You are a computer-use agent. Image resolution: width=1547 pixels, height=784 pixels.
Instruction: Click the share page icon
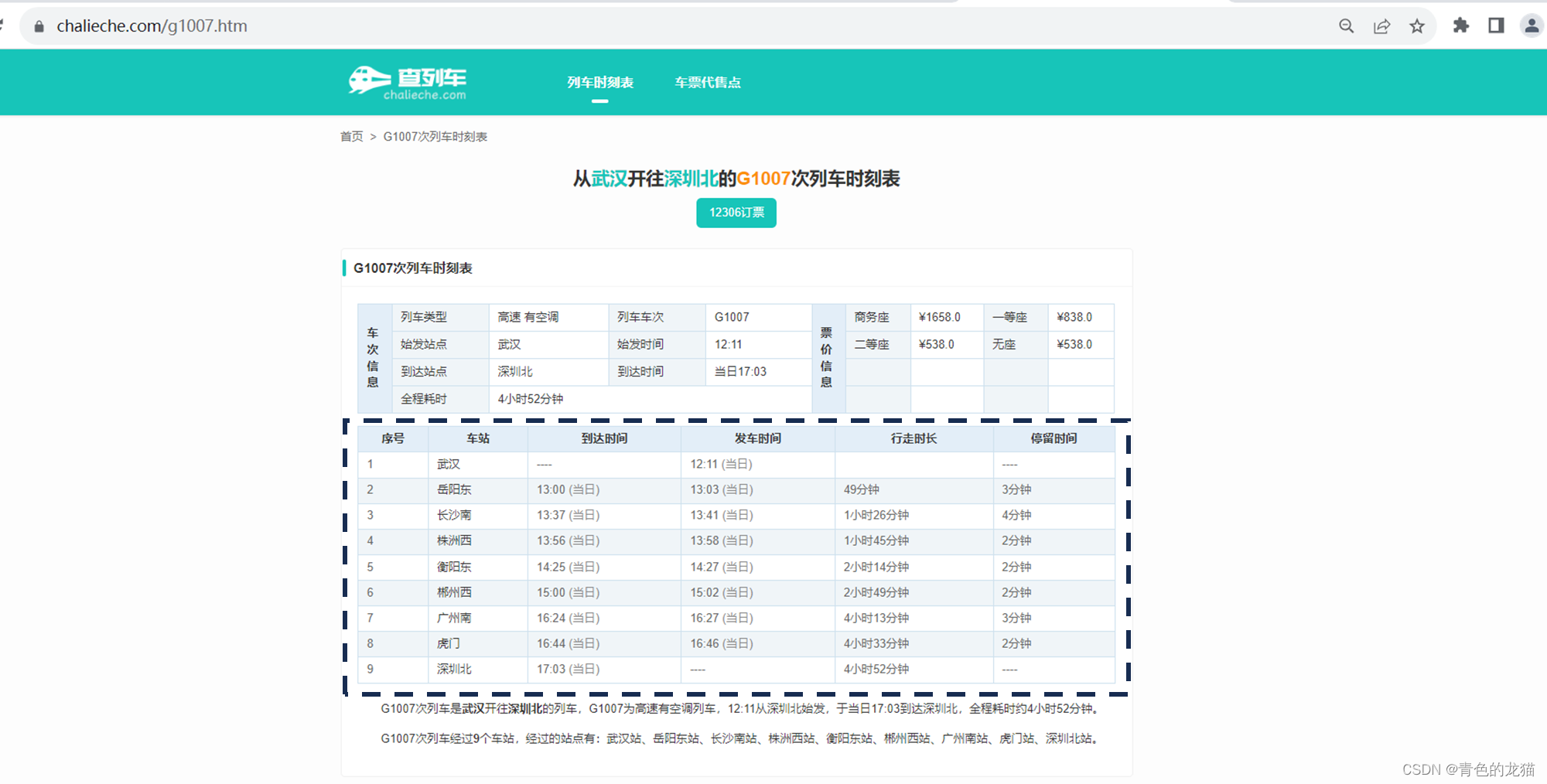pos(1381,26)
